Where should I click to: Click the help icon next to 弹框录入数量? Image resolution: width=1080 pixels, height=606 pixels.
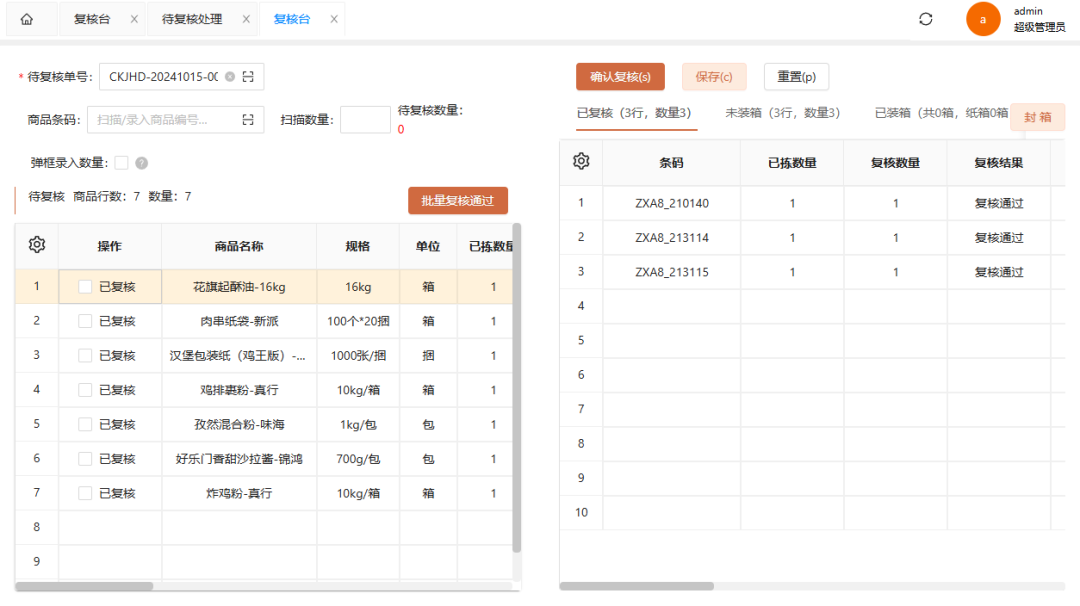142,163
